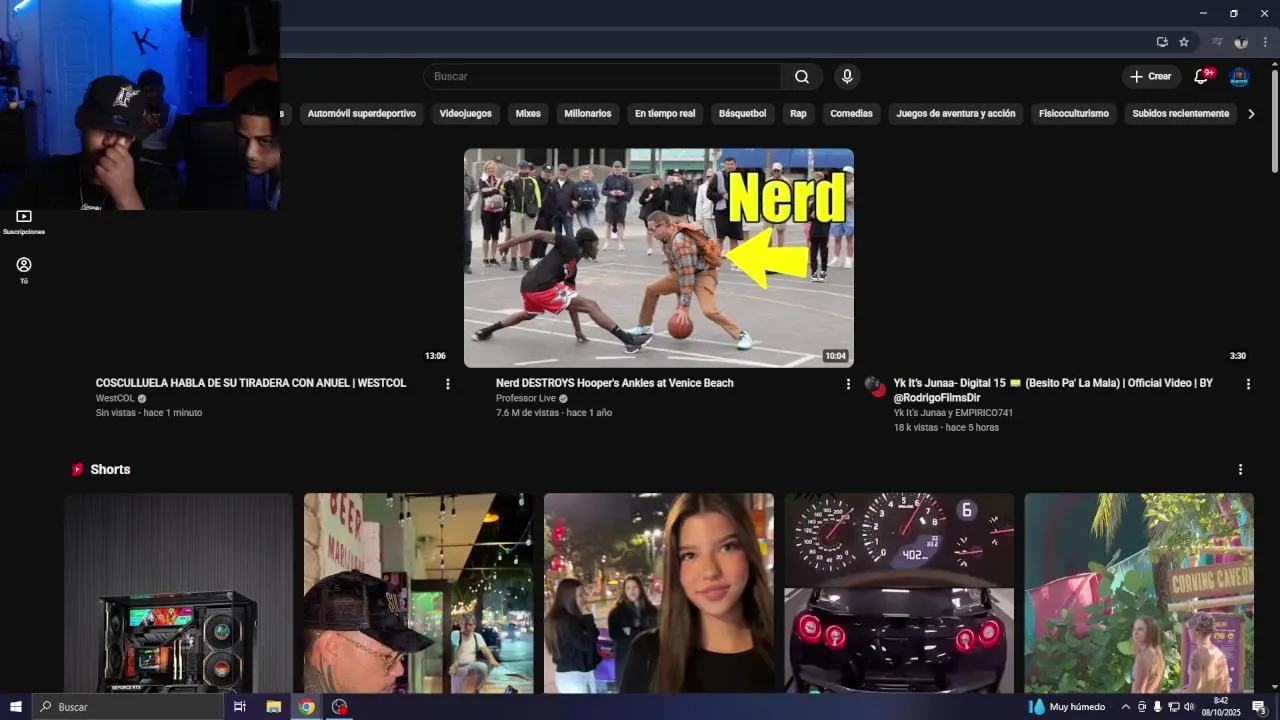Open the Windows notification center icon
This screenshot has width=1280, height=720.
[1259, 707]
